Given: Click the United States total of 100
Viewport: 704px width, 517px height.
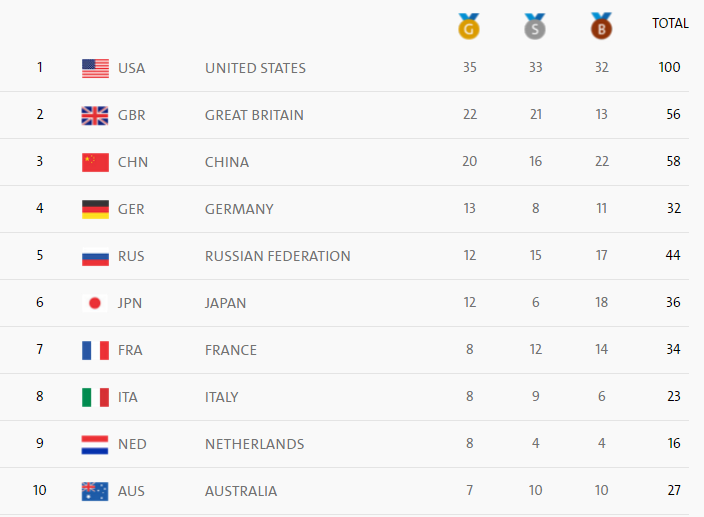Looking at the screenshot, I should (x=669, y=68).
